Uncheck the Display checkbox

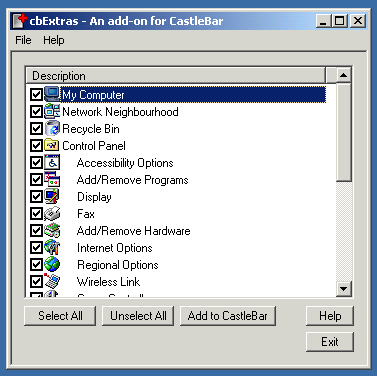pyautogui.click(x=36, y=197)
